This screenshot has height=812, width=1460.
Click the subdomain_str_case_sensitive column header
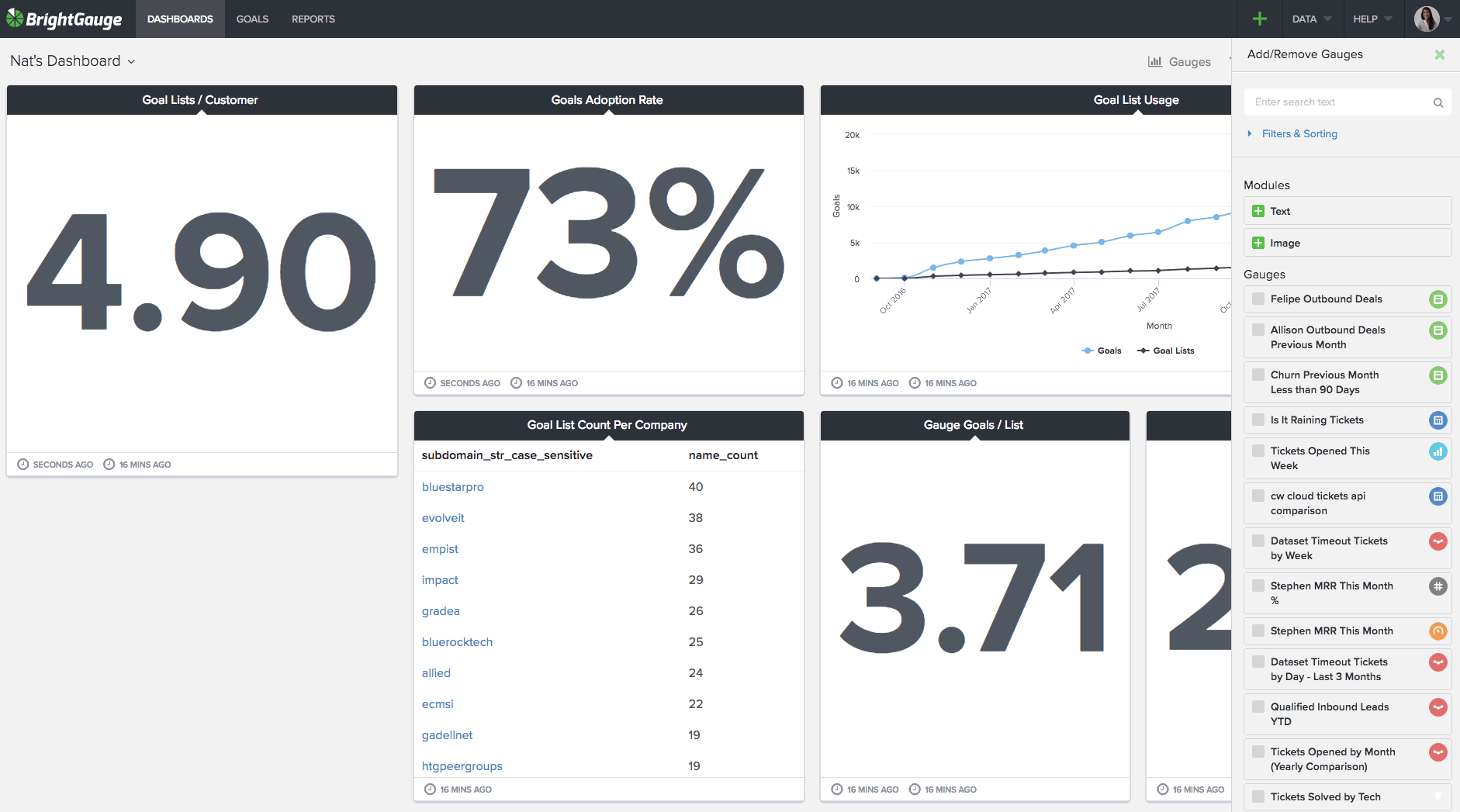[x=507, y=455]
